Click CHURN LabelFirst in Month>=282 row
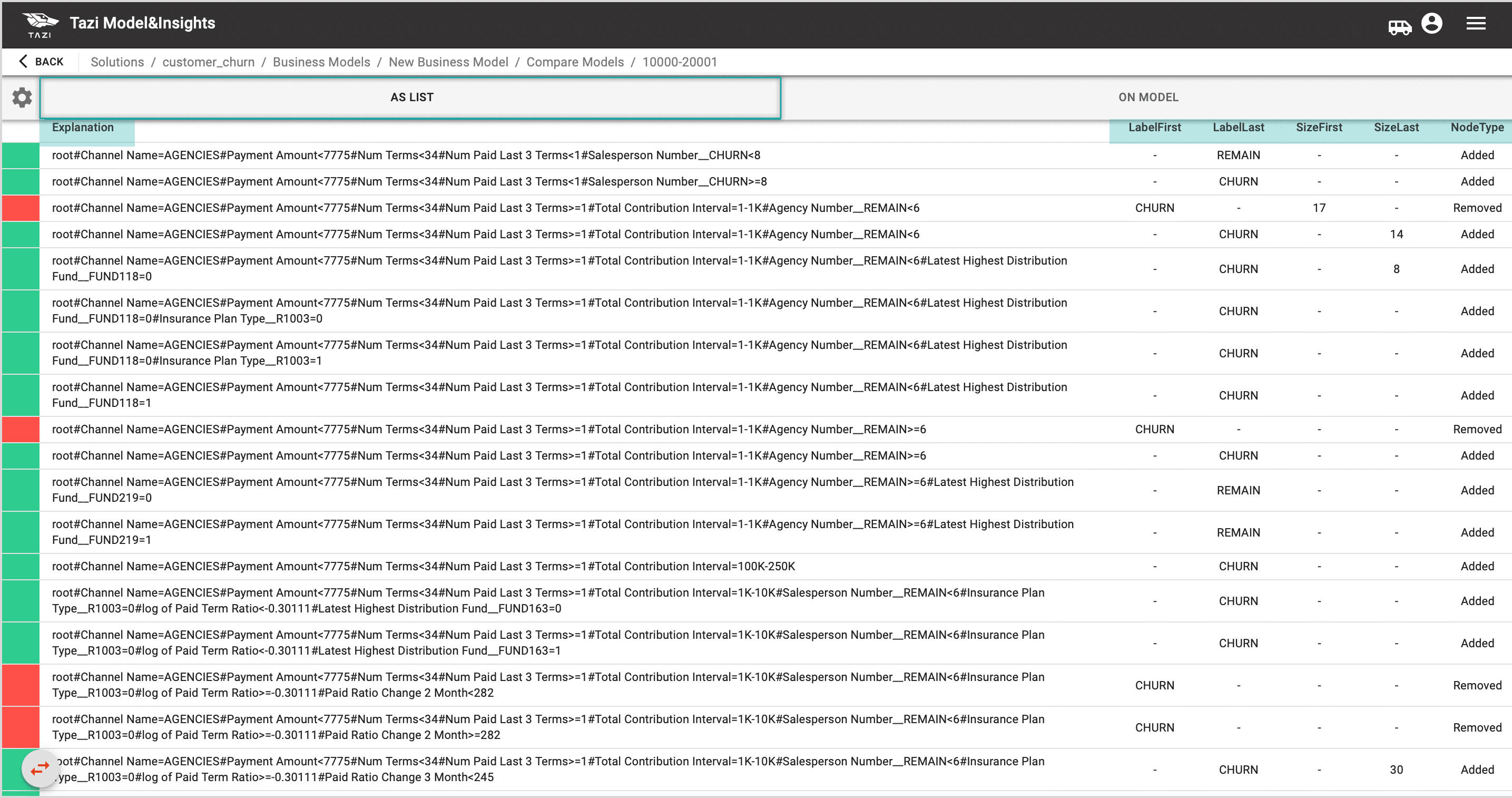This screenshot has height=798, width=1512. 1154,727
